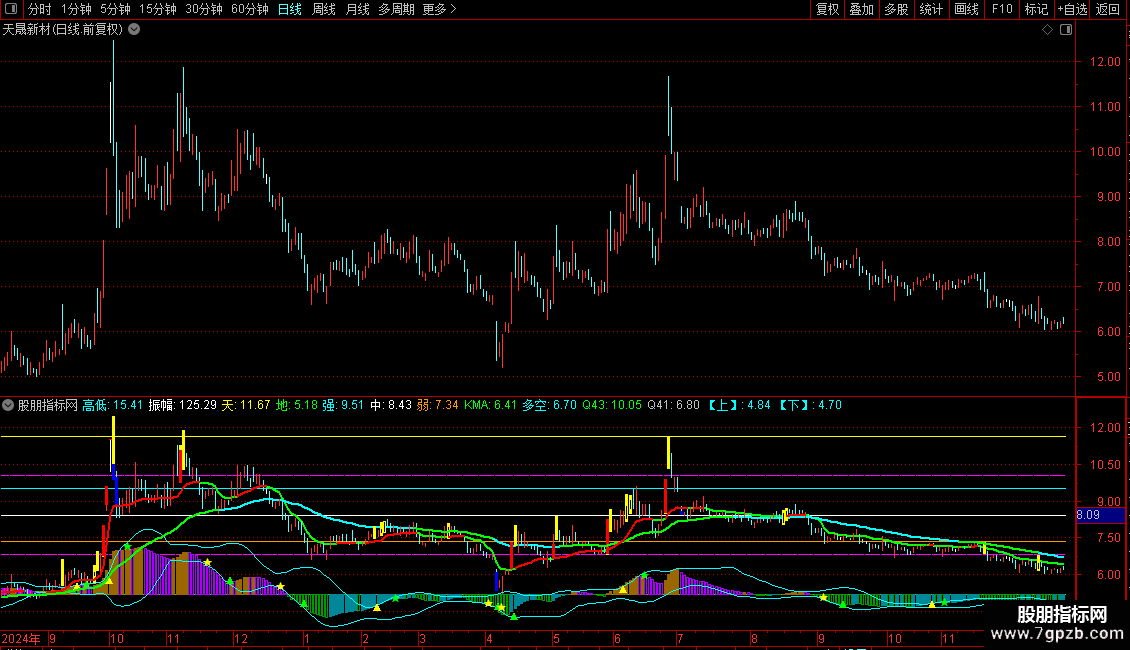
Task: Expand the 天晟新材 chart title dropdown
Action: pos(134,30)
